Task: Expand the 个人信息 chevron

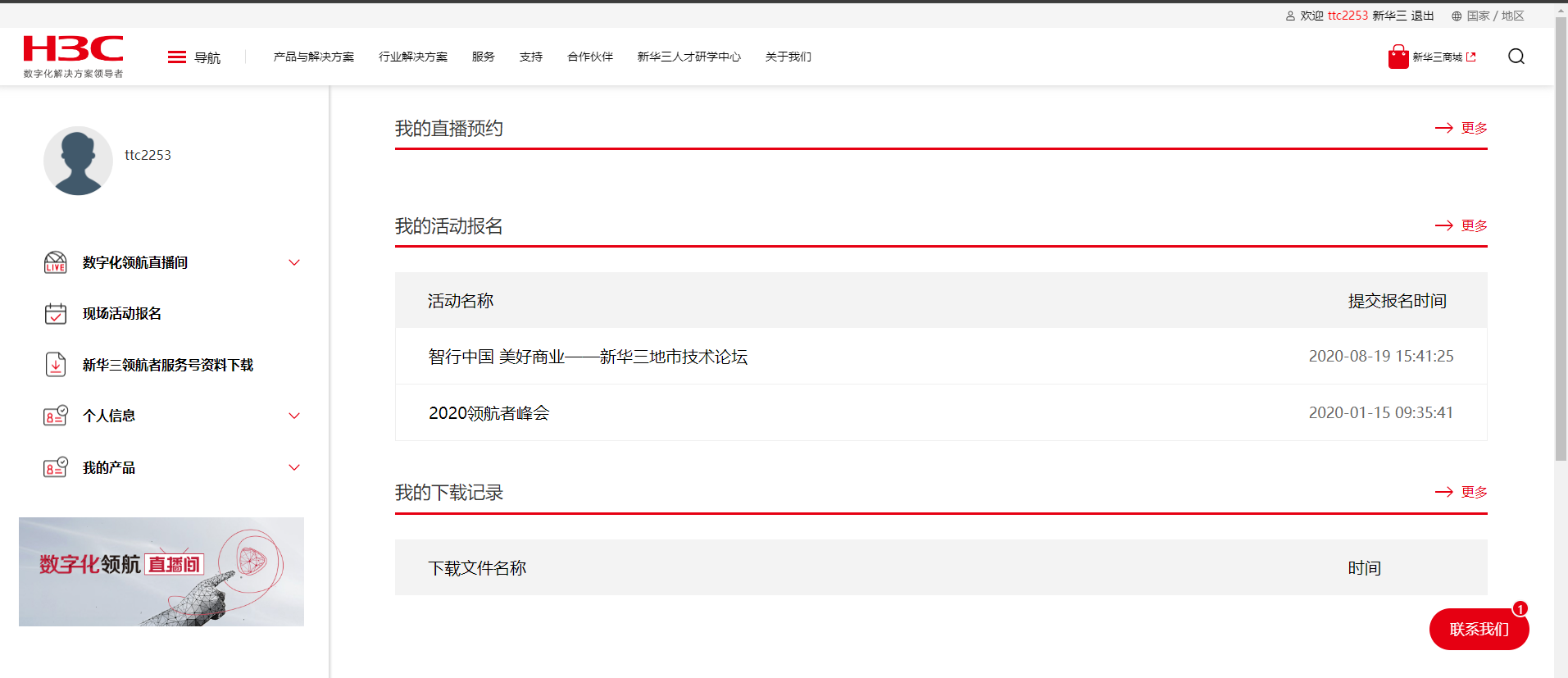Action: 294,416
